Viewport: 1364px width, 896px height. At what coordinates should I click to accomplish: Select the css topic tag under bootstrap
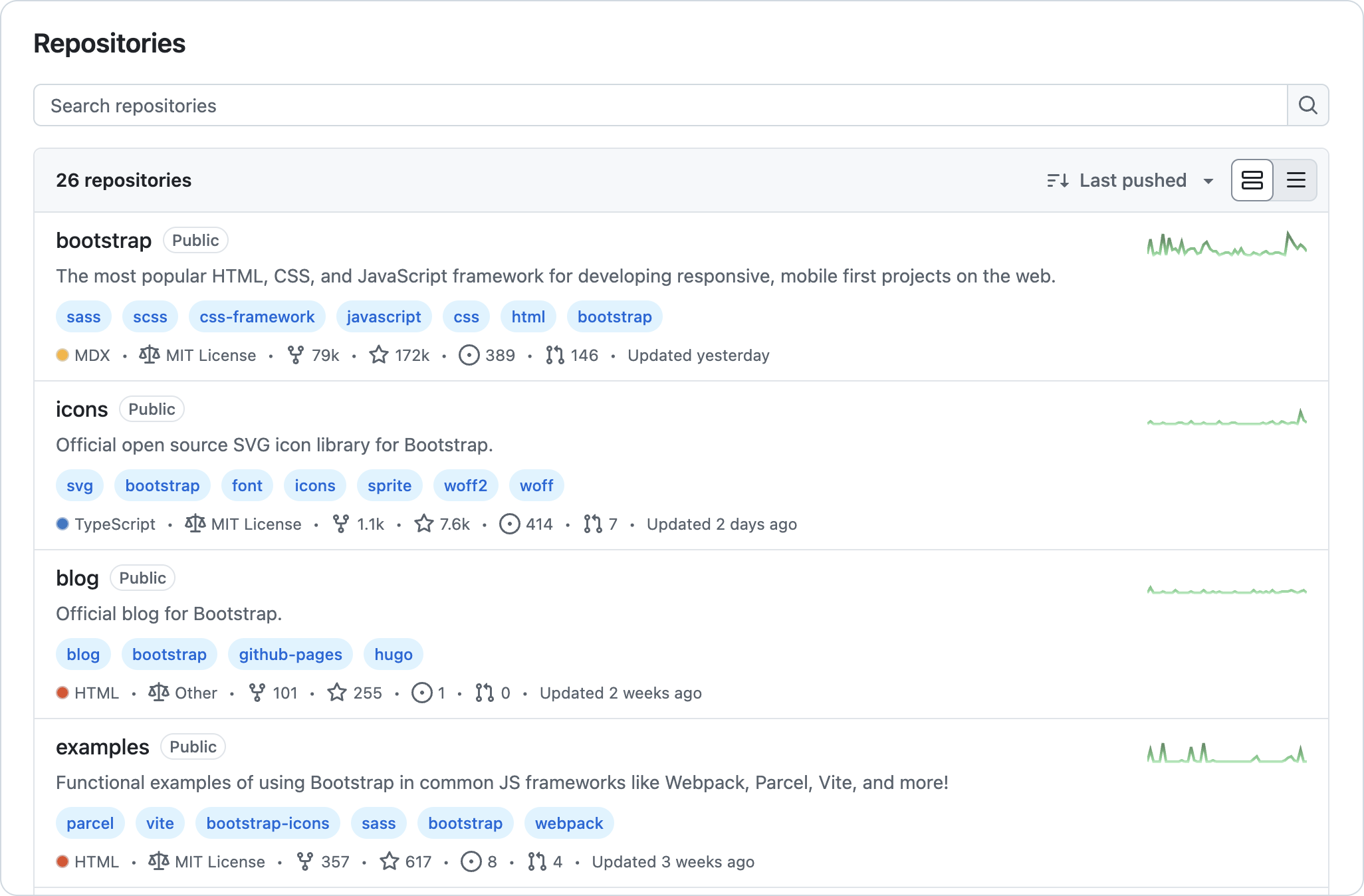click(467, 316)
